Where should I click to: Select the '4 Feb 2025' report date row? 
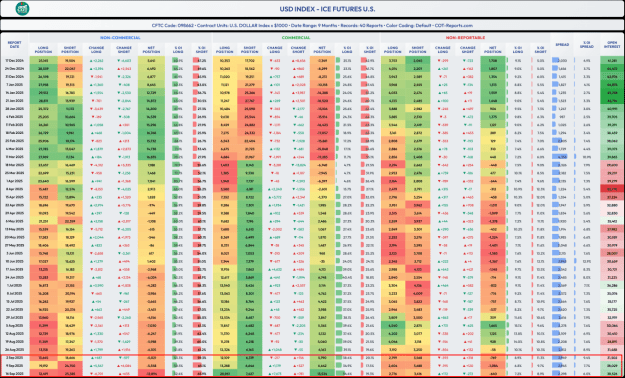313,116
